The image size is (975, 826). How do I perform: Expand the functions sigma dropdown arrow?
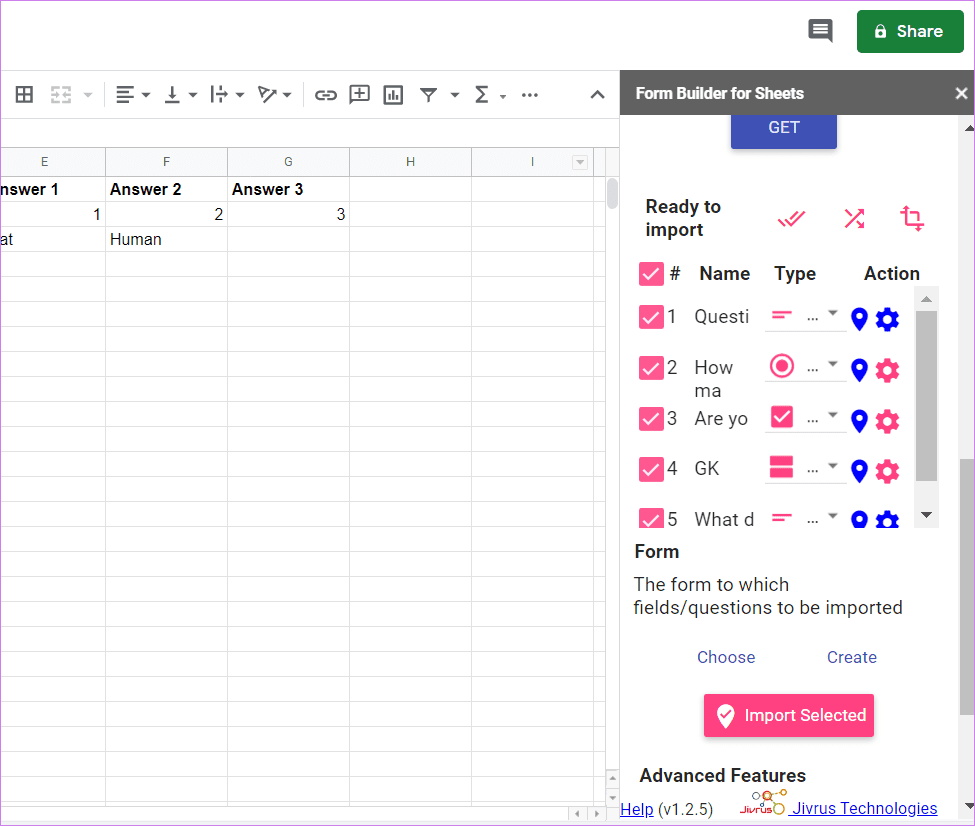pyautogui.click(x=503, y=96)
